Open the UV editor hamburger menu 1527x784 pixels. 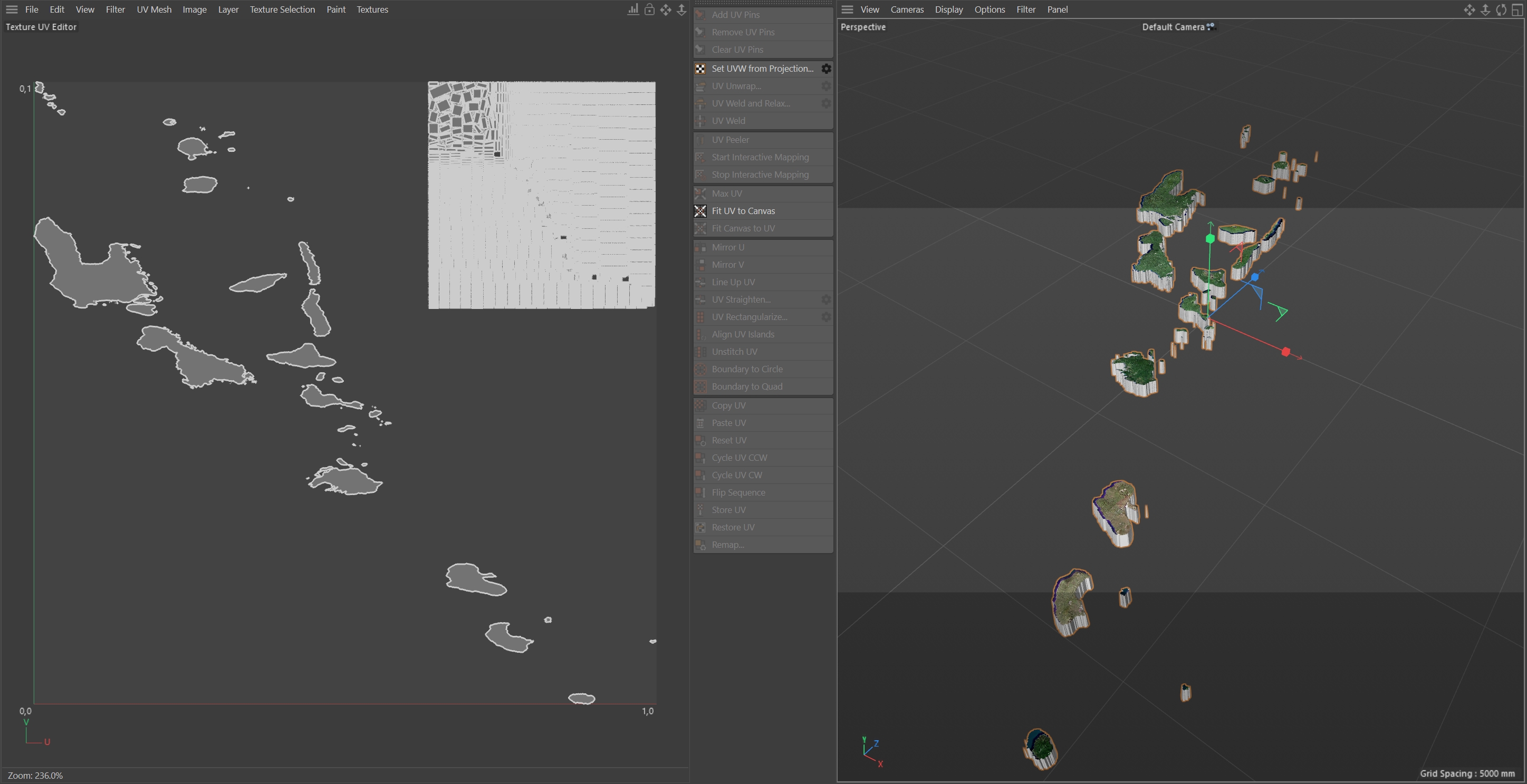pos(11,9)
